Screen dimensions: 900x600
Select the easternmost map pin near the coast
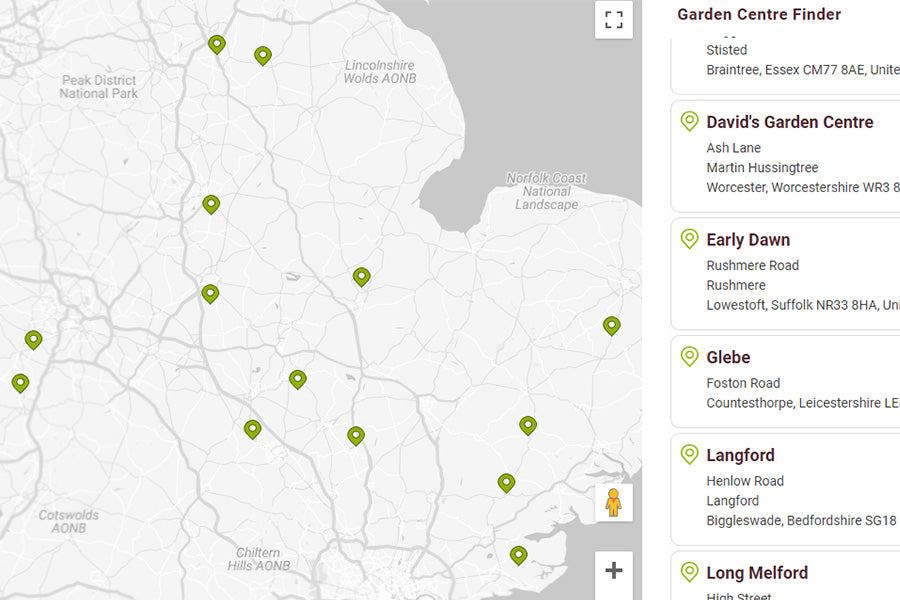click(611, 325)
